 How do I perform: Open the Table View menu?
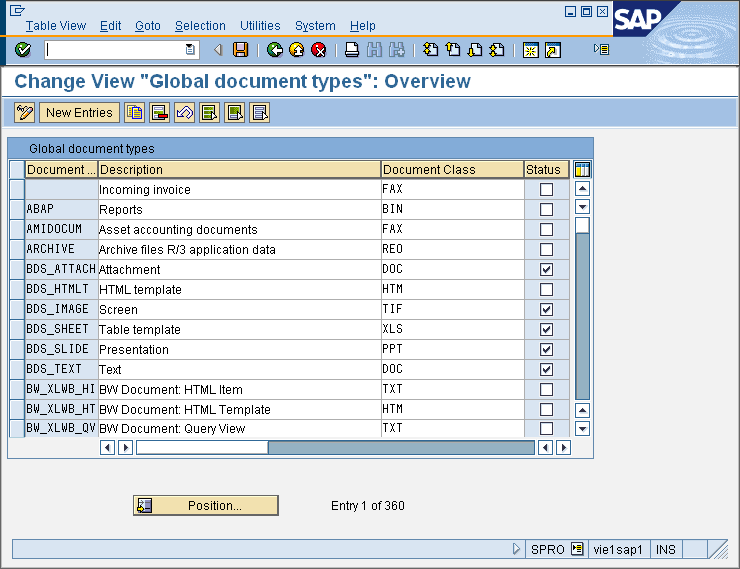(56, 26)
